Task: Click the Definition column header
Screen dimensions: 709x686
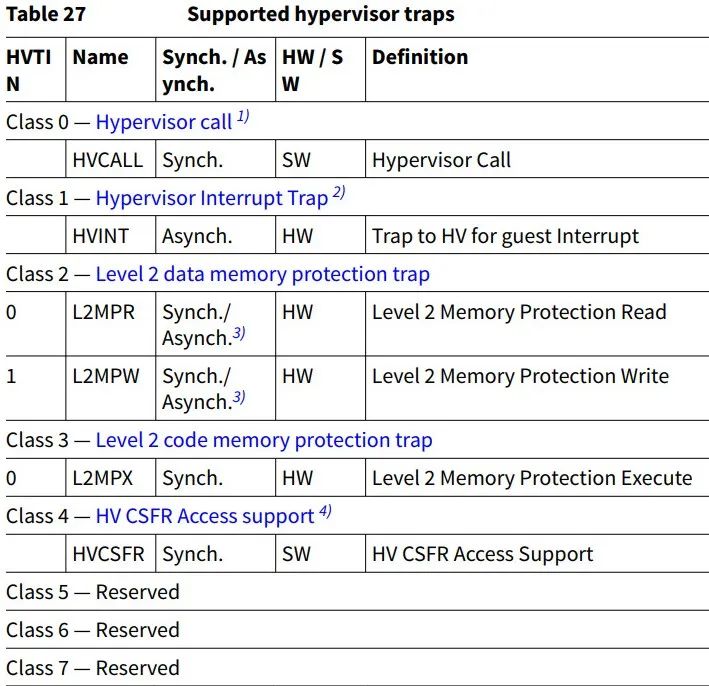Action: 420,57
